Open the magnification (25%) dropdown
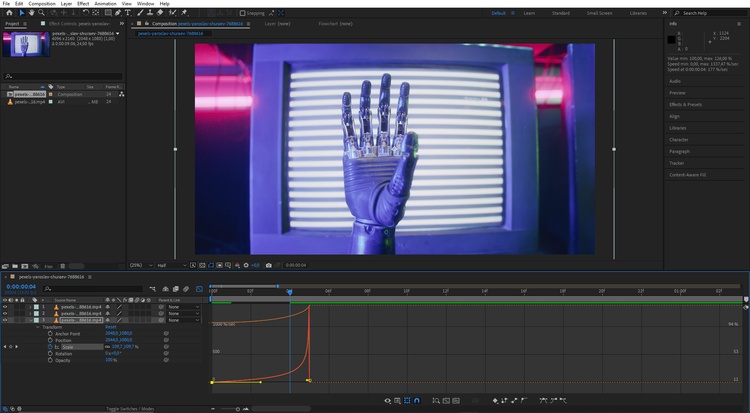750x413 pixels. click(x=142, y=265)
